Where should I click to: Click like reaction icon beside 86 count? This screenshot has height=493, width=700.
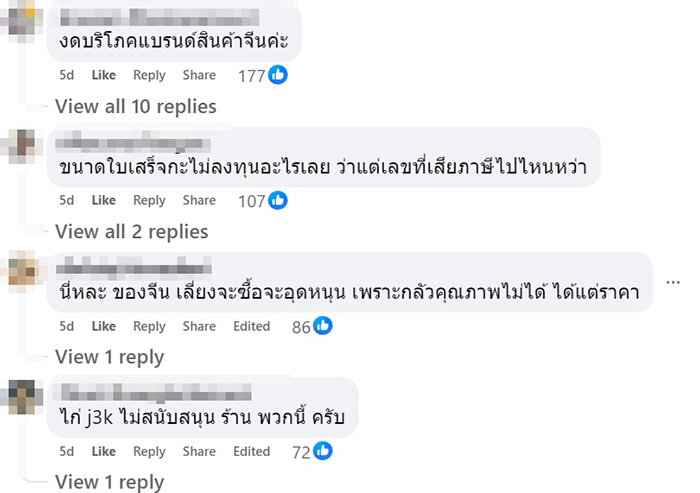[322, 326]
